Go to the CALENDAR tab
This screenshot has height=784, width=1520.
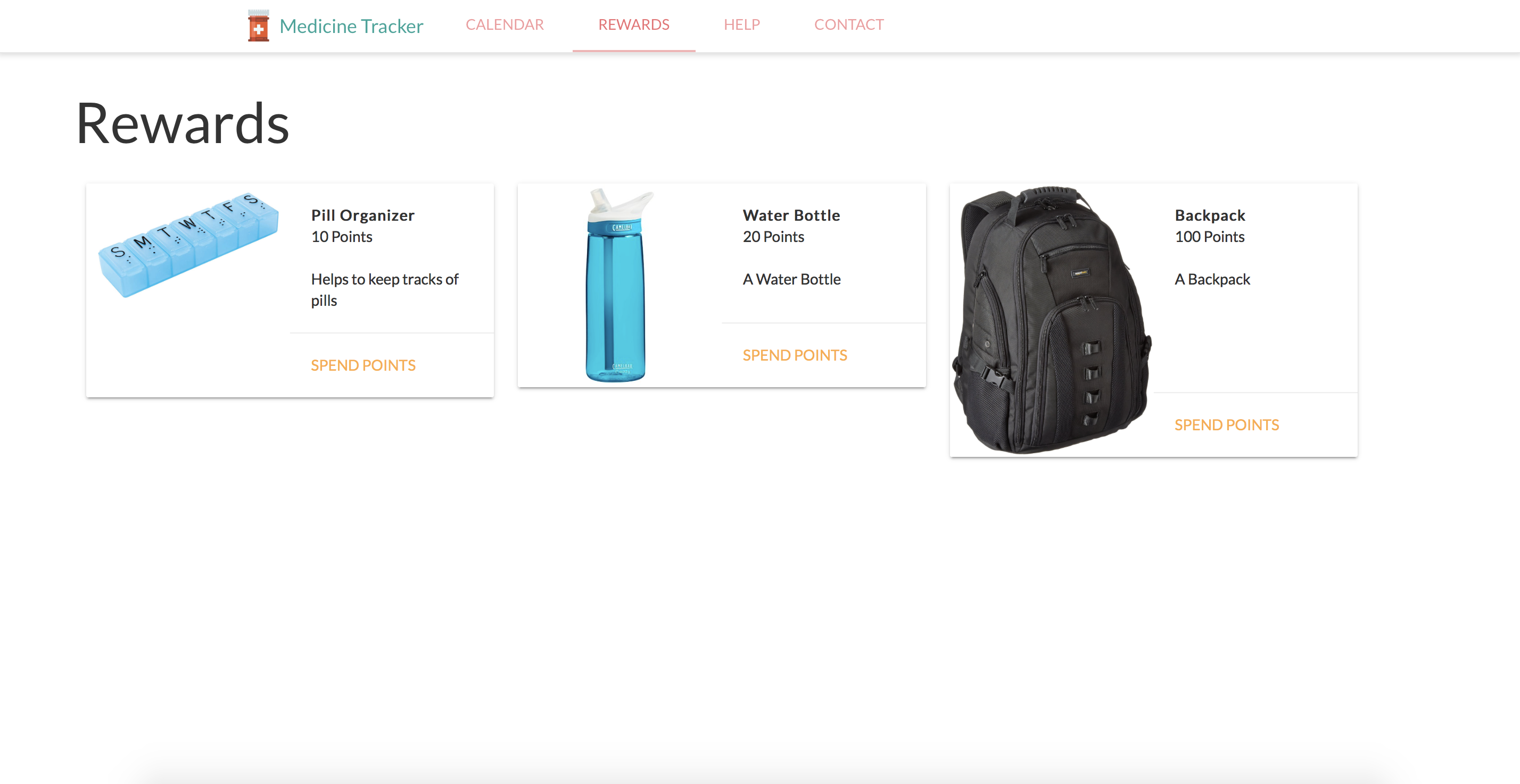[505, 25]
